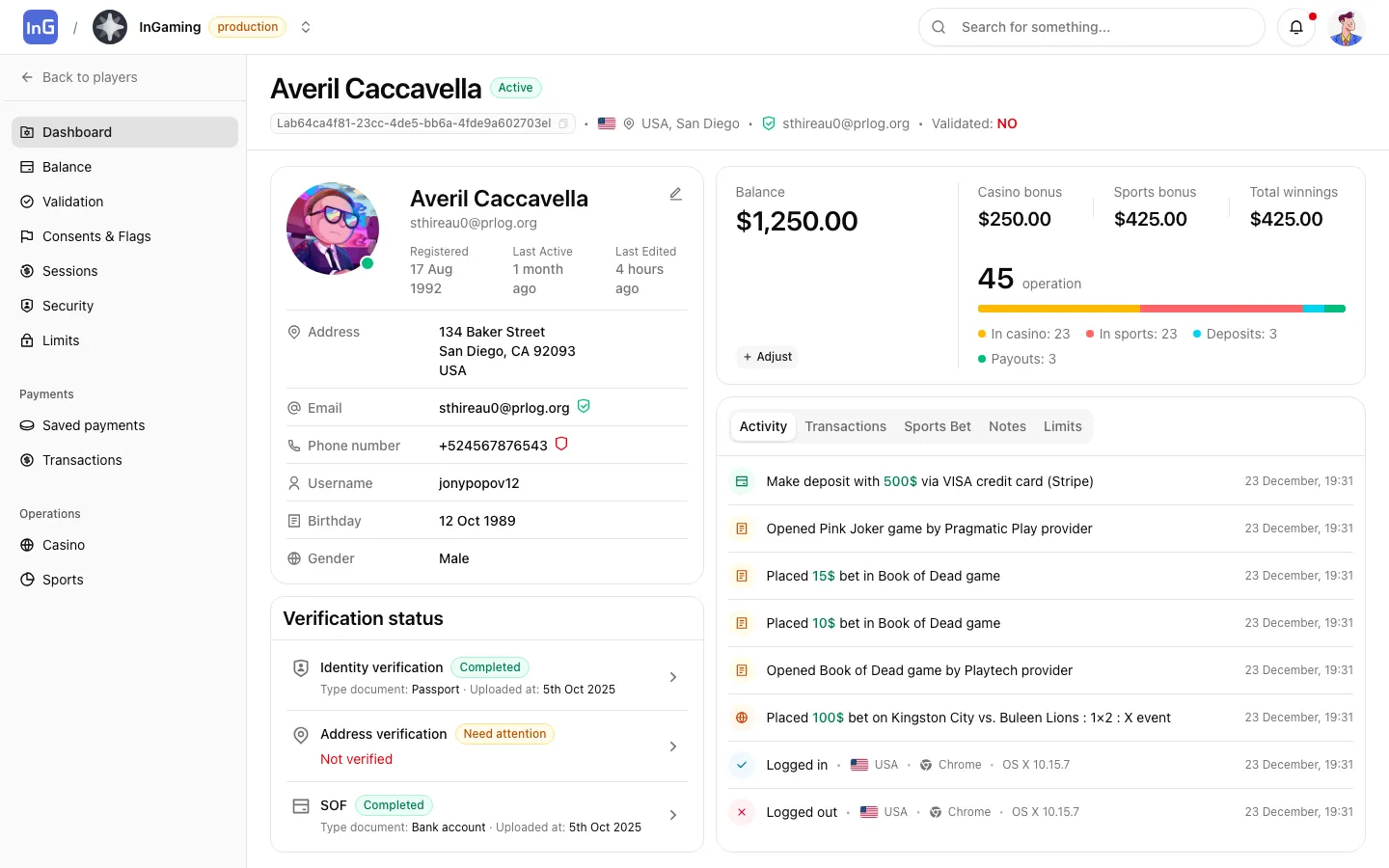Click the search input field
This screenshot has width=1389, height=868.
coord(1100,27)
